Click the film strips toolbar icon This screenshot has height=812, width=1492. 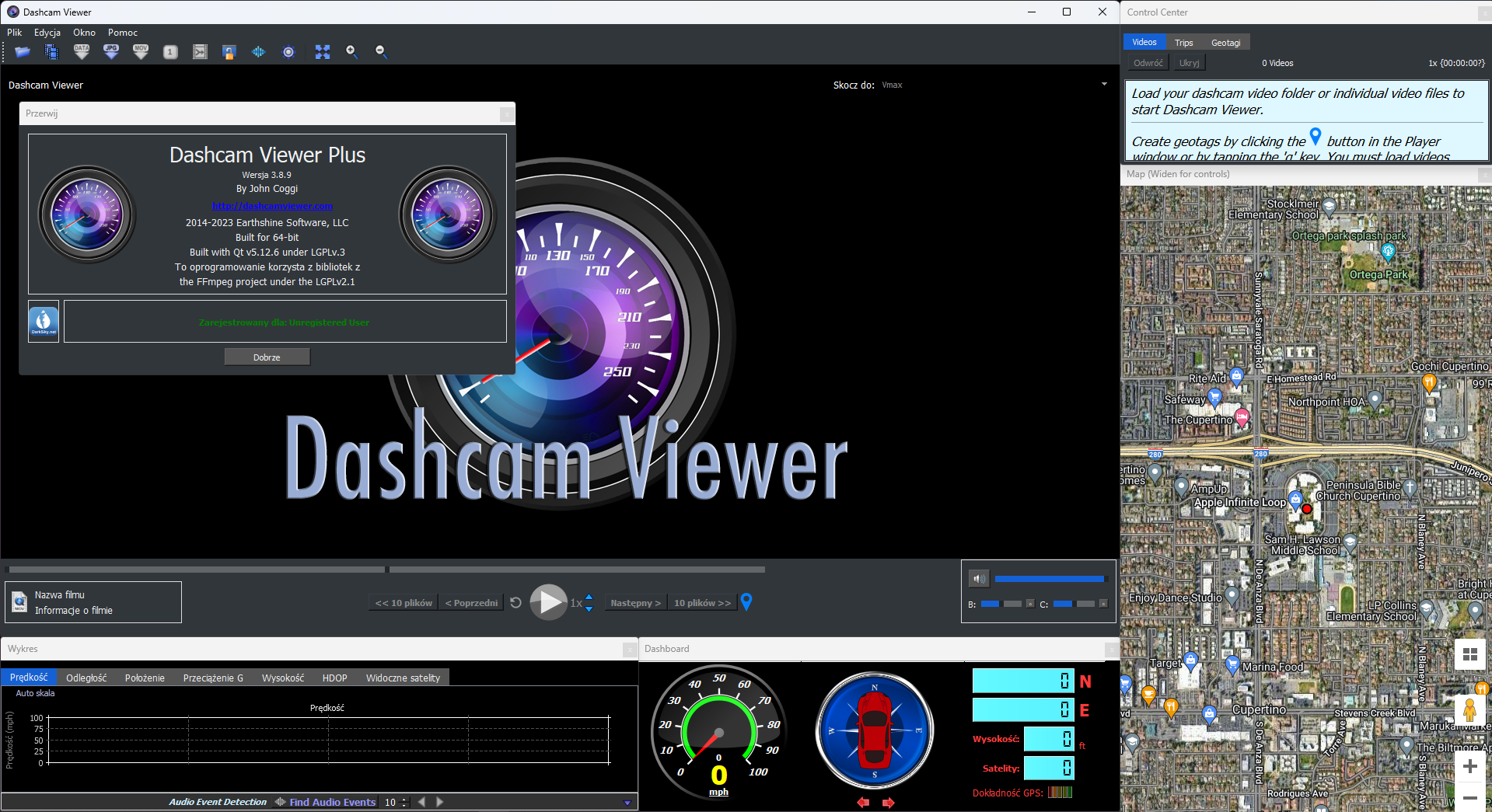click(51, 52)
